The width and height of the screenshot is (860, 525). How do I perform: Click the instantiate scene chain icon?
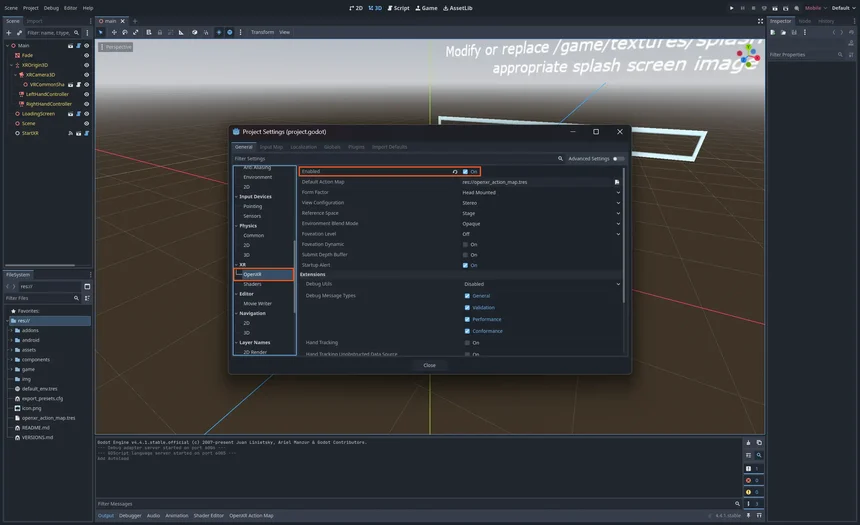point(19,33)
